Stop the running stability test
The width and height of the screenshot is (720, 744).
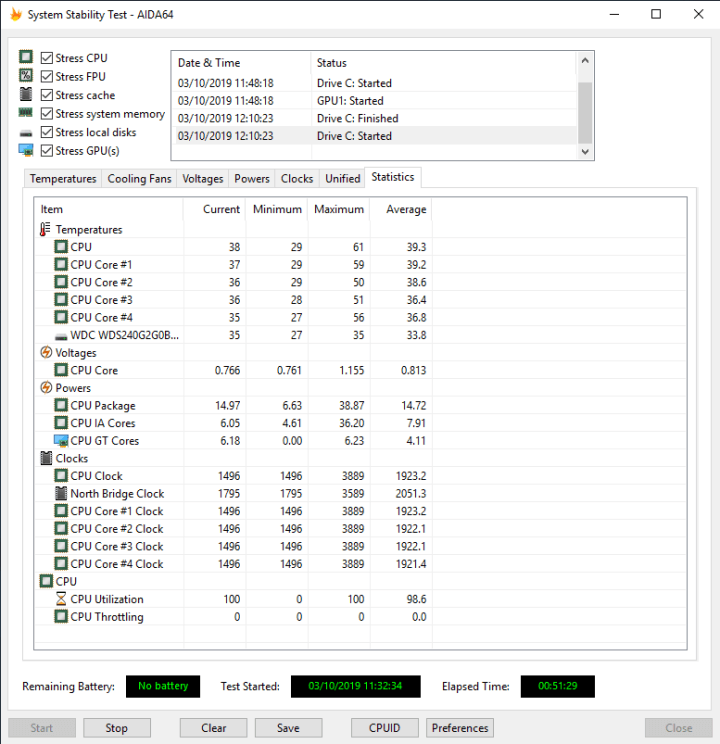[117, 728]
